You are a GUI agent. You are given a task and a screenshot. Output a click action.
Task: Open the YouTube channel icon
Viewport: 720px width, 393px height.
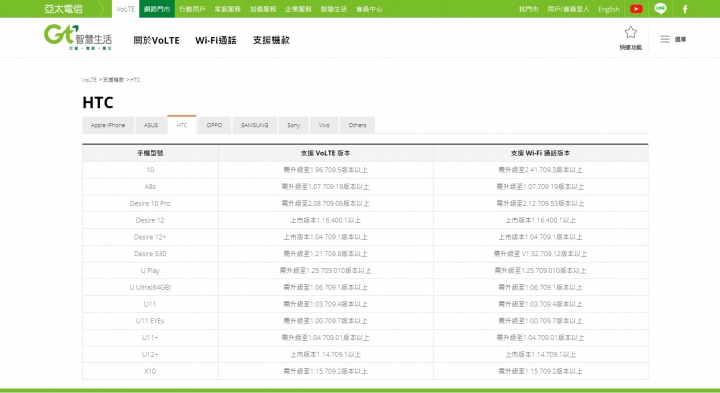pyautogui.click(x=636, y=9)
